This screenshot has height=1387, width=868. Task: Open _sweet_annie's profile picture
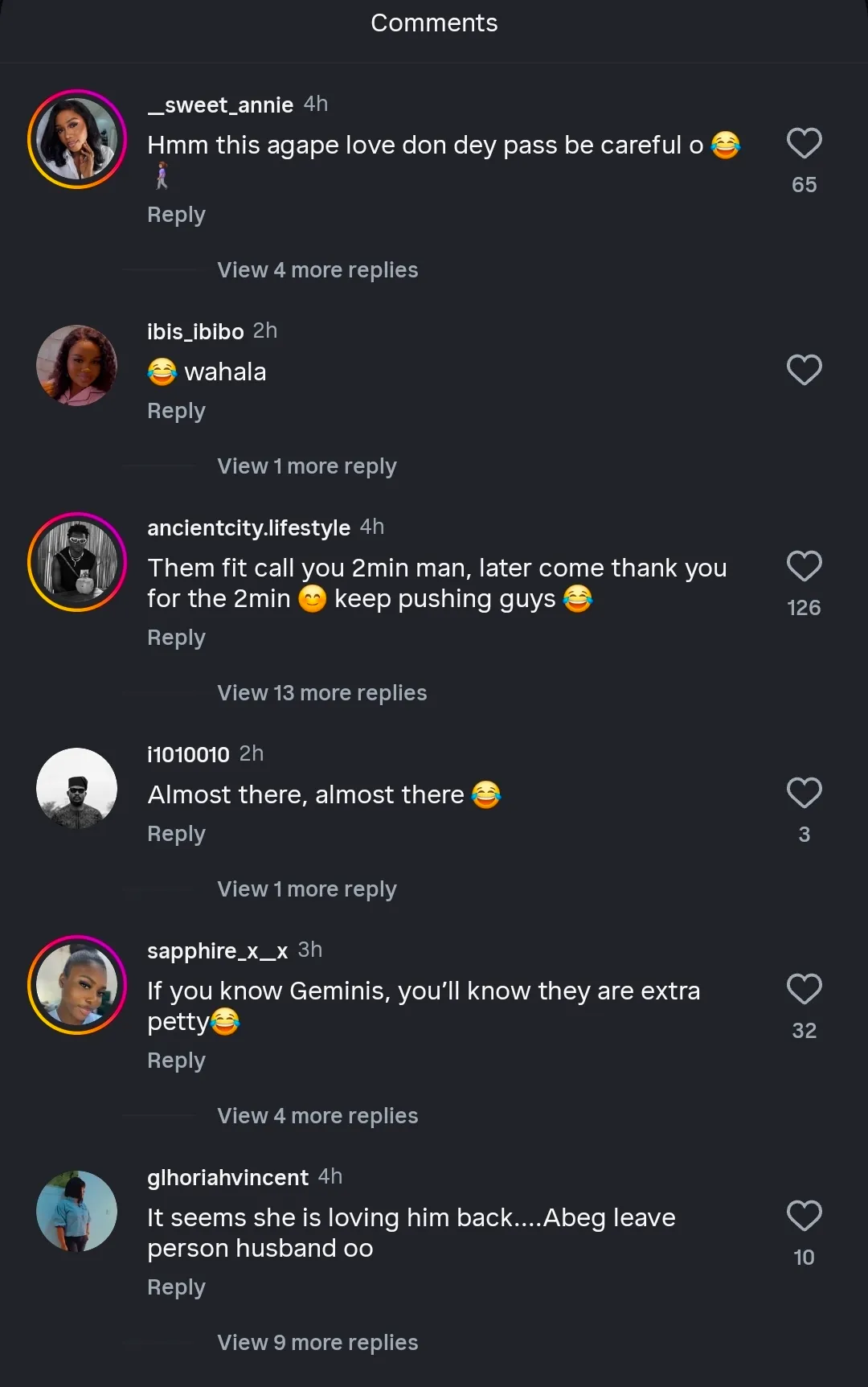[x=77, y=139]
